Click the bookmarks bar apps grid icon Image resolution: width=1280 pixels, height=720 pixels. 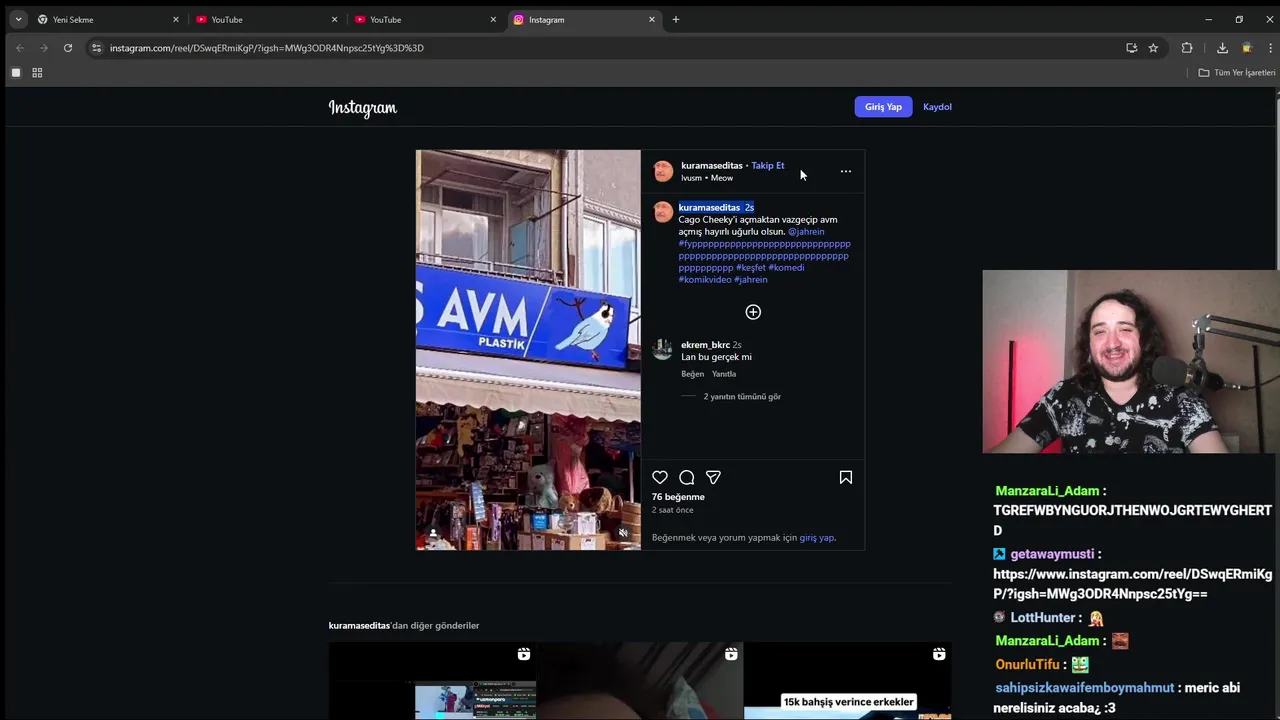click(x=37, y=73)
